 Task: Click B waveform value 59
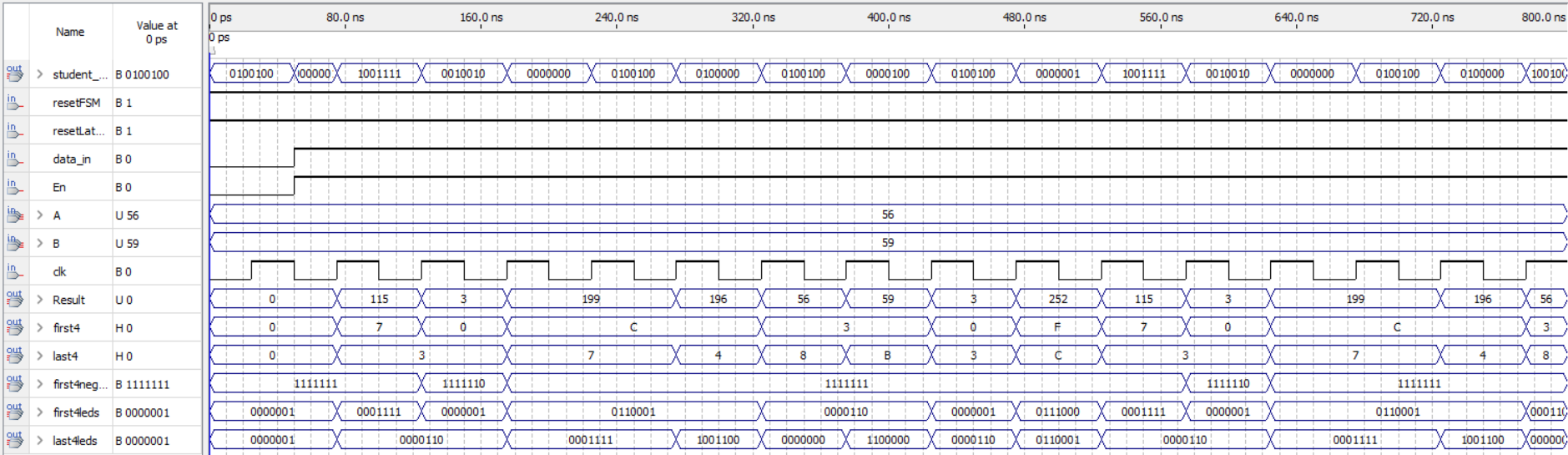888,243
